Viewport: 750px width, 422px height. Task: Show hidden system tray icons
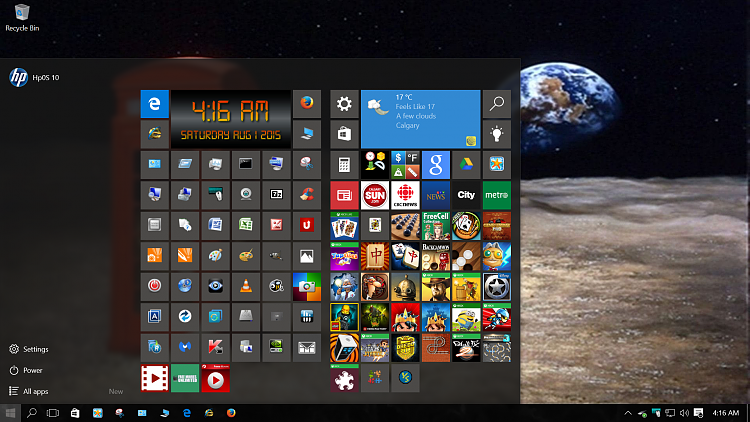click(x=628, y=413)
